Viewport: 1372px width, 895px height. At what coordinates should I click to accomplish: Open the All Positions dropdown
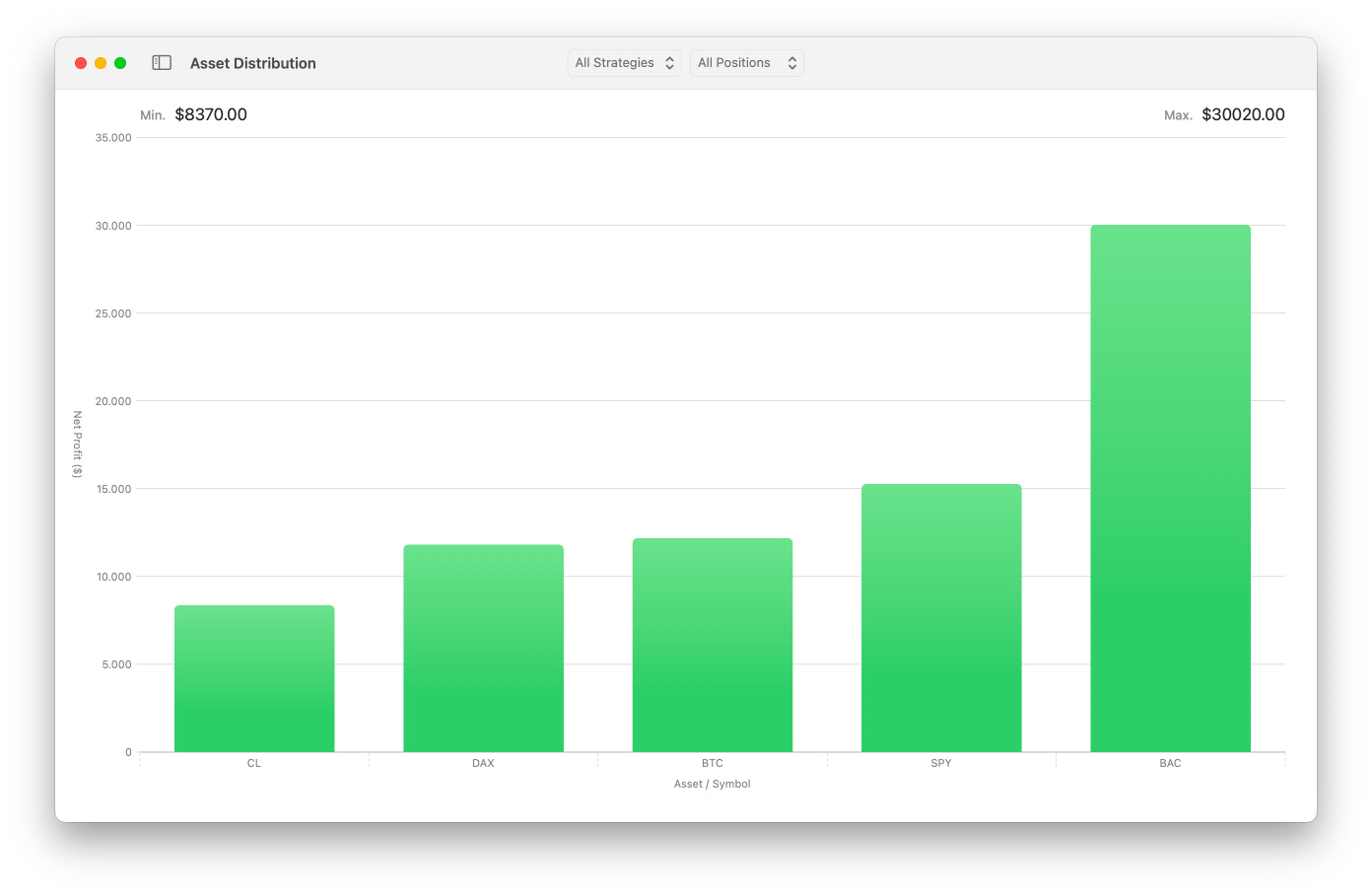747,63
